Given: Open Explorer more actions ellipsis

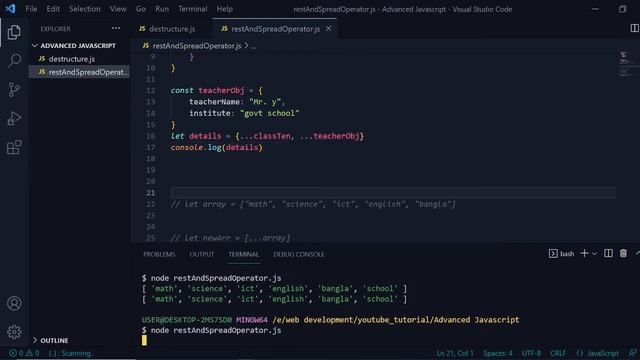Looking at the screenshot, I should (x=116, y=29).
